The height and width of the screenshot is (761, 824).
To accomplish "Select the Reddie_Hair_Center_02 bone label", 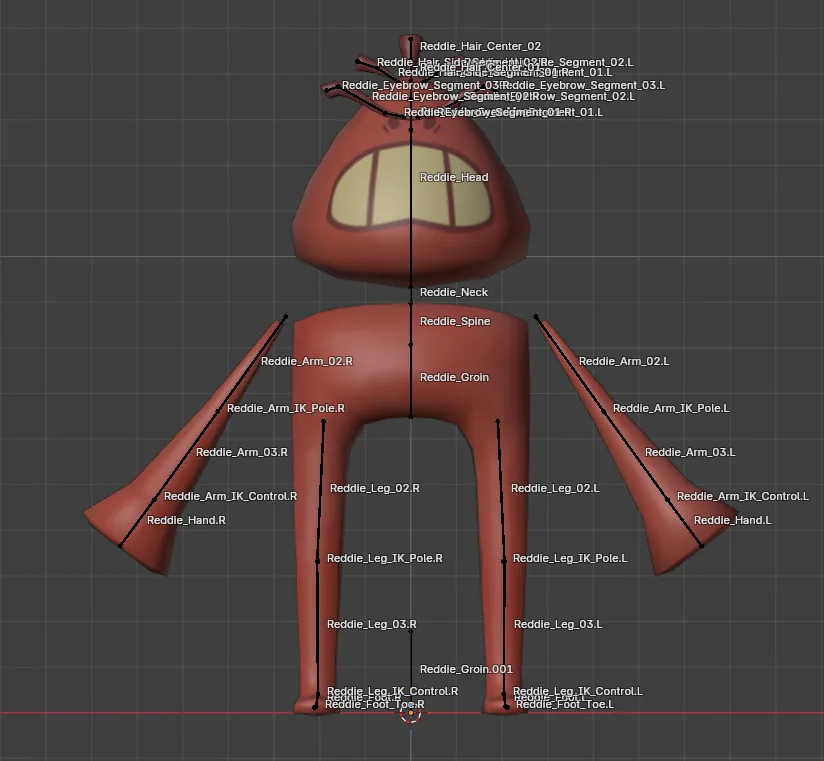I will (480, 46).
